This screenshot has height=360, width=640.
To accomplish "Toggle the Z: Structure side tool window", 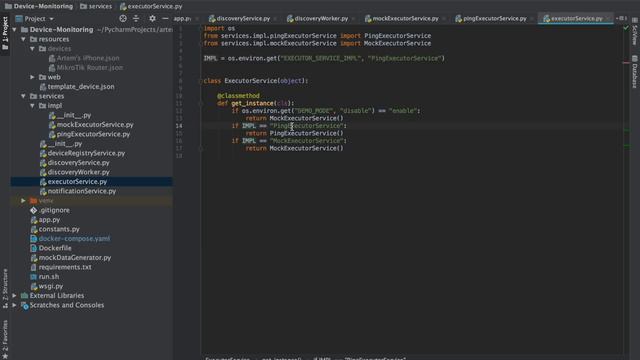I will tap(5, 289).
